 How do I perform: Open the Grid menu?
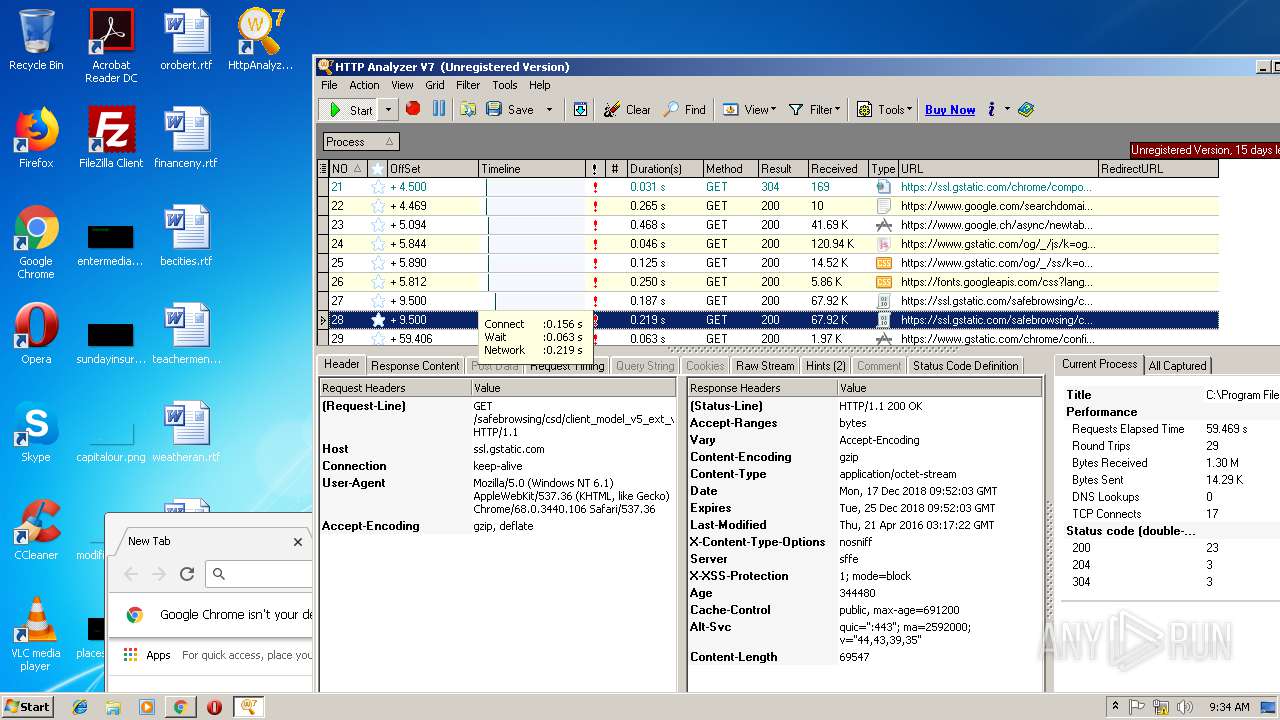click(435, 85)
